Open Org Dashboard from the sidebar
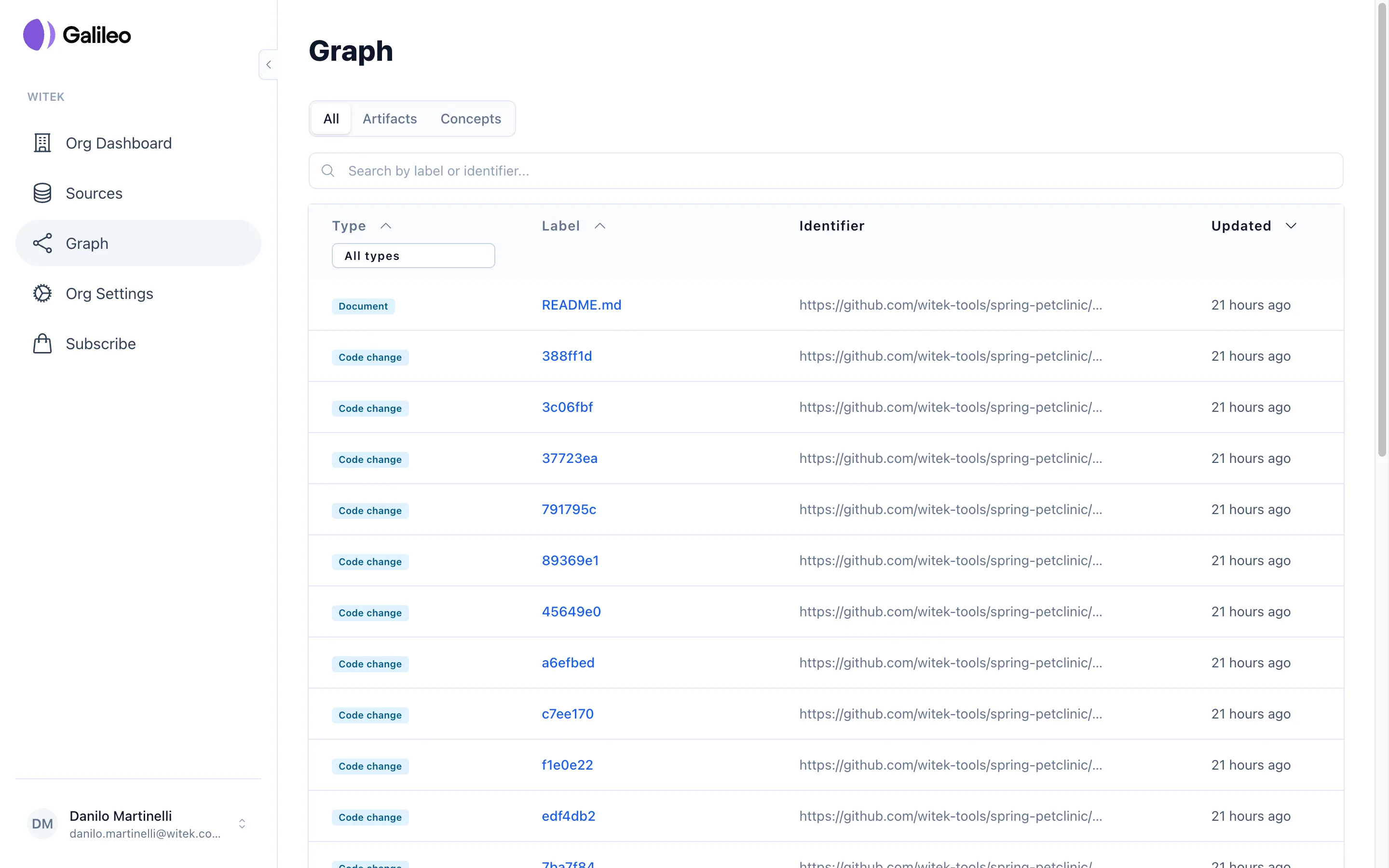 tap(138, 143)
